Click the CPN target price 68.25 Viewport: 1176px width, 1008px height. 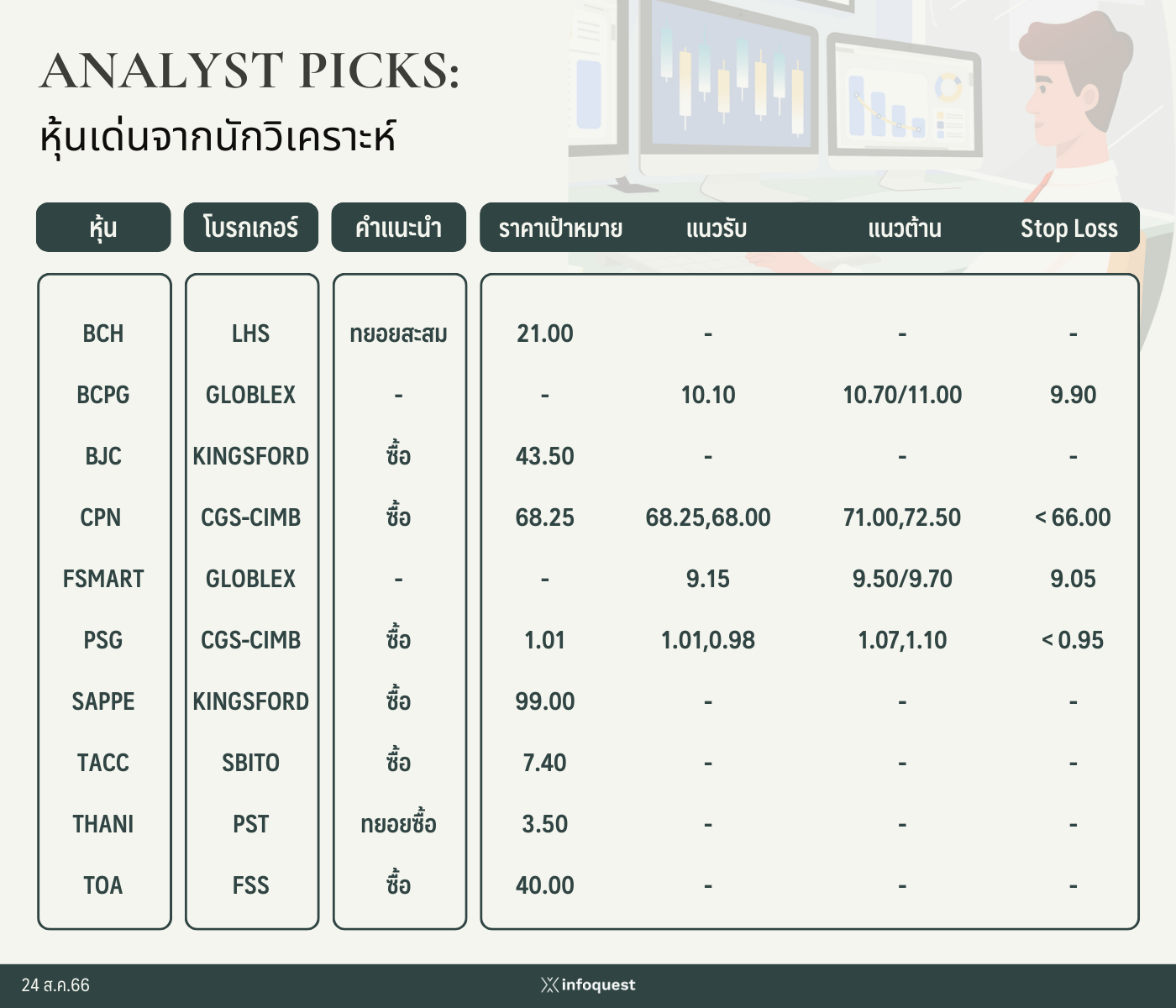tap(545, 517)
